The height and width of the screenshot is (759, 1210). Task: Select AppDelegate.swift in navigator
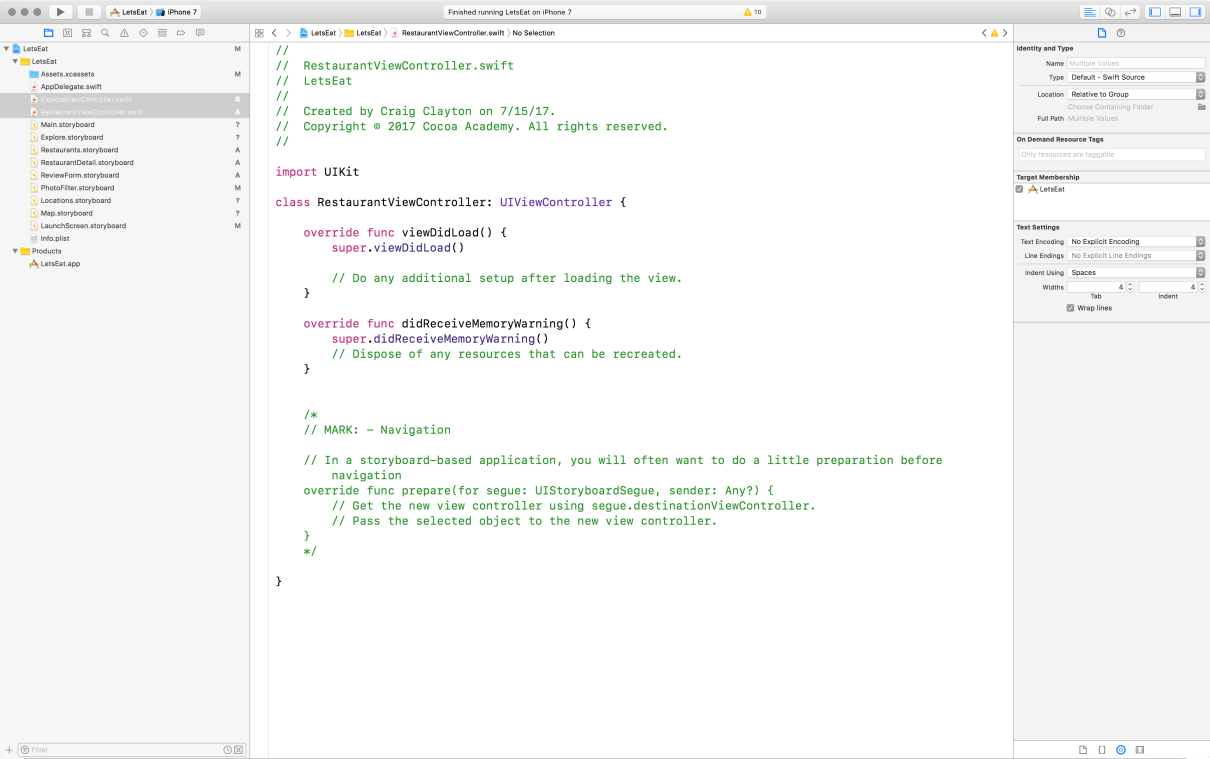click(x=71, y=87)
